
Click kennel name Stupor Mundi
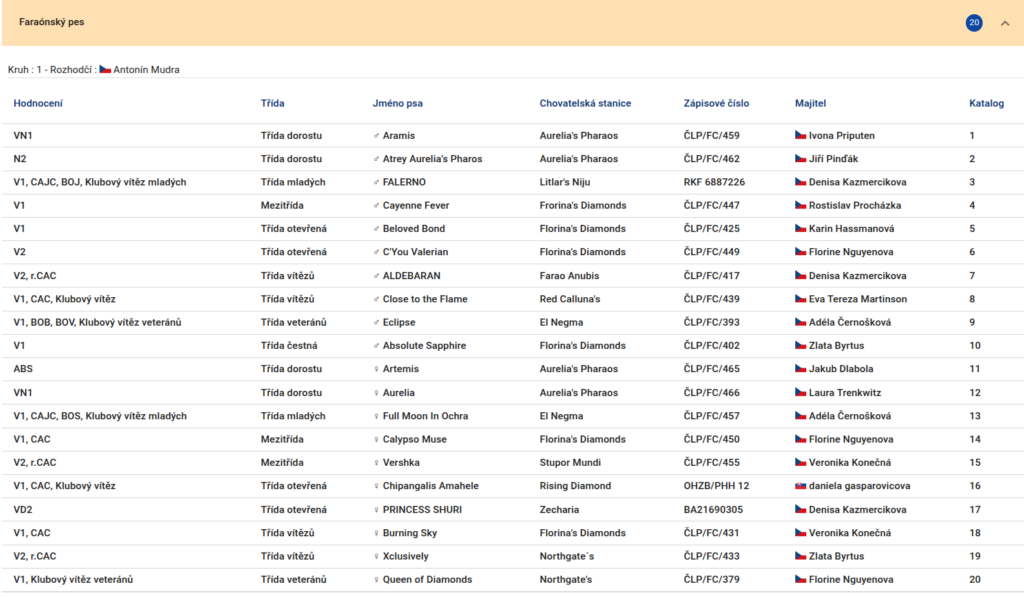pyautogui.click(x=570, y=462)
